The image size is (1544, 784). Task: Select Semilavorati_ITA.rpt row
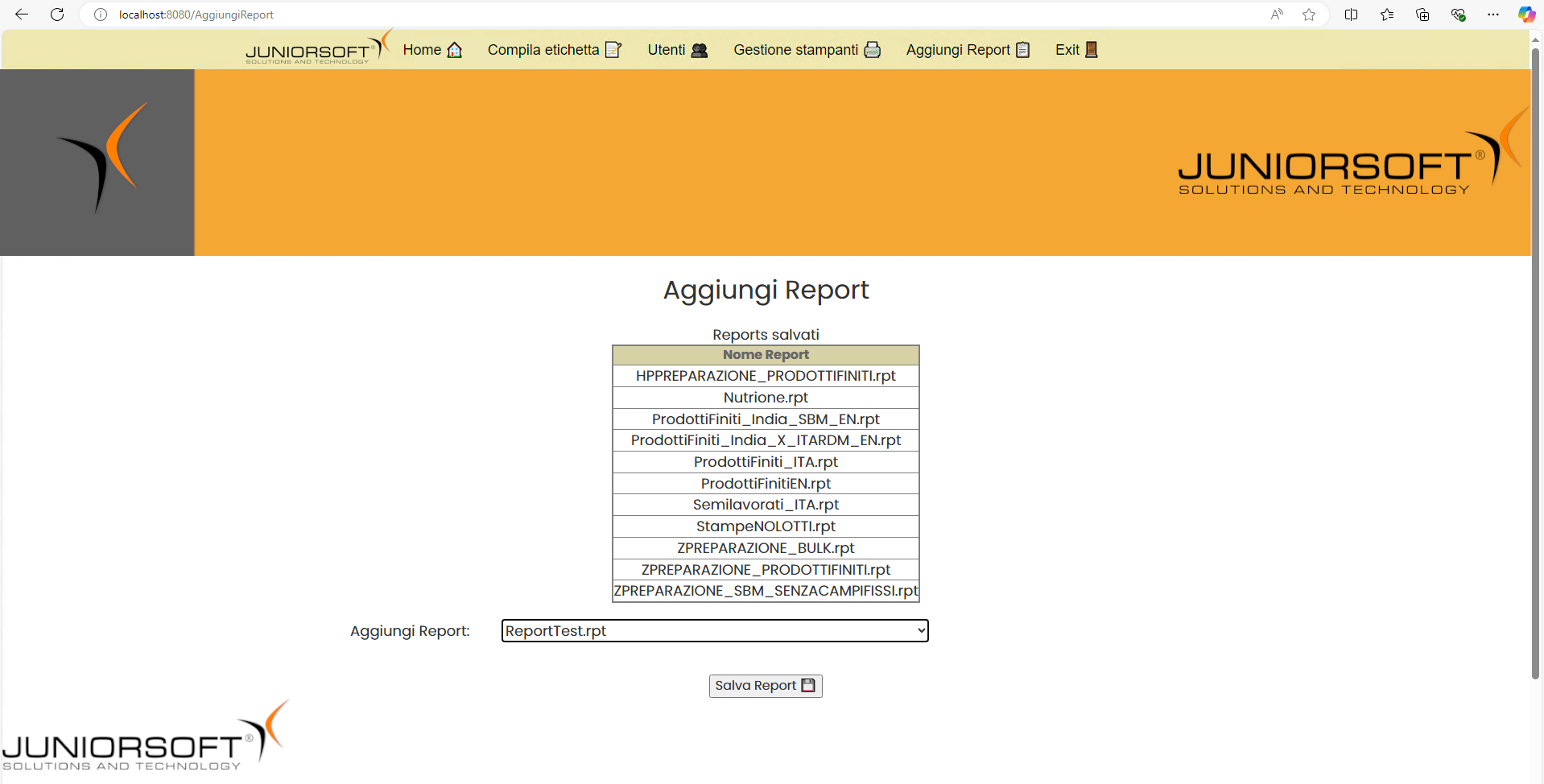point(766,505)
